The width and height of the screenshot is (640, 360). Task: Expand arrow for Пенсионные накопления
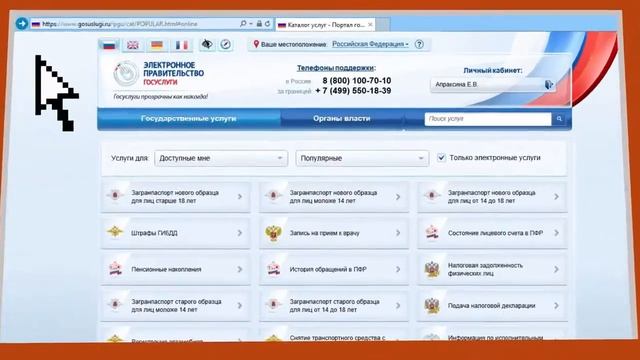click(x=240, y=269)
